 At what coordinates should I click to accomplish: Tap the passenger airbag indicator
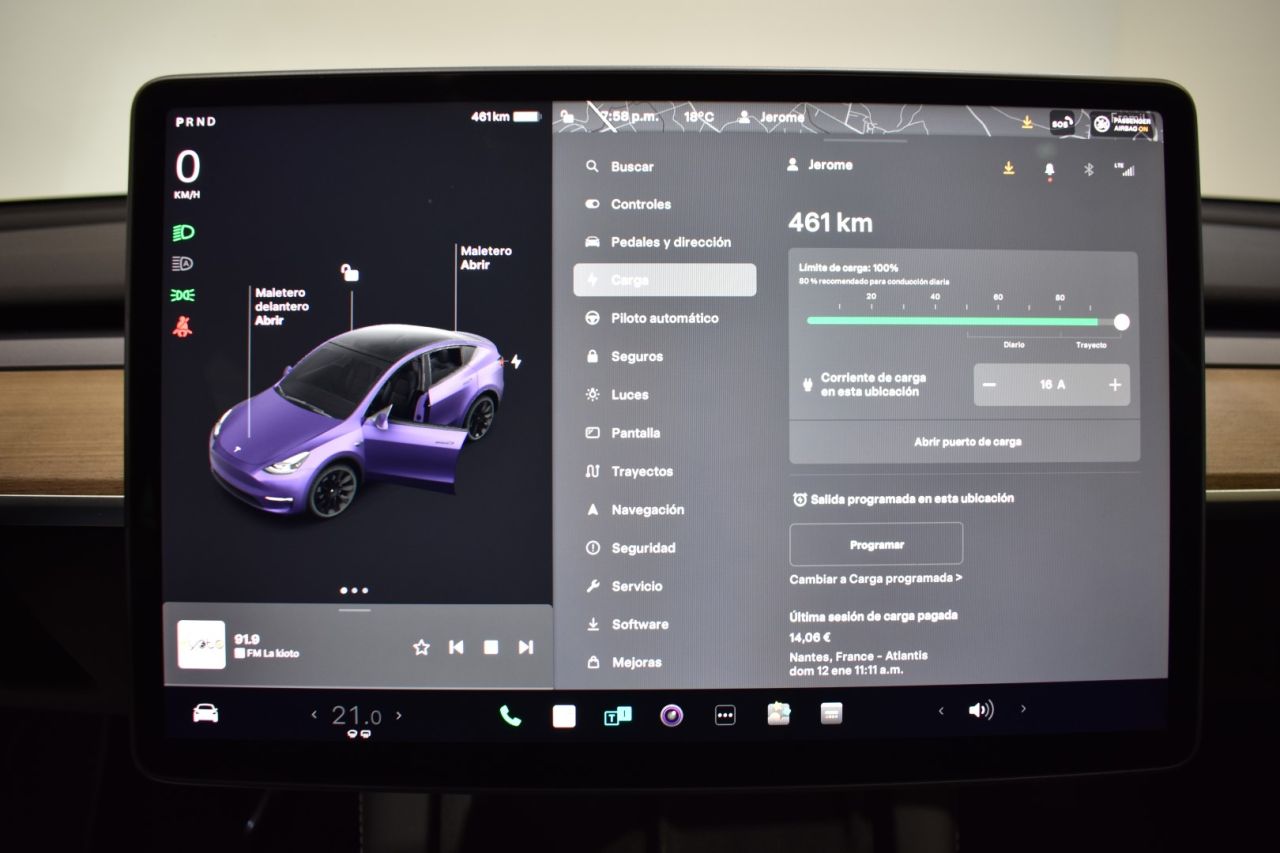click(x=1121, y=124)
